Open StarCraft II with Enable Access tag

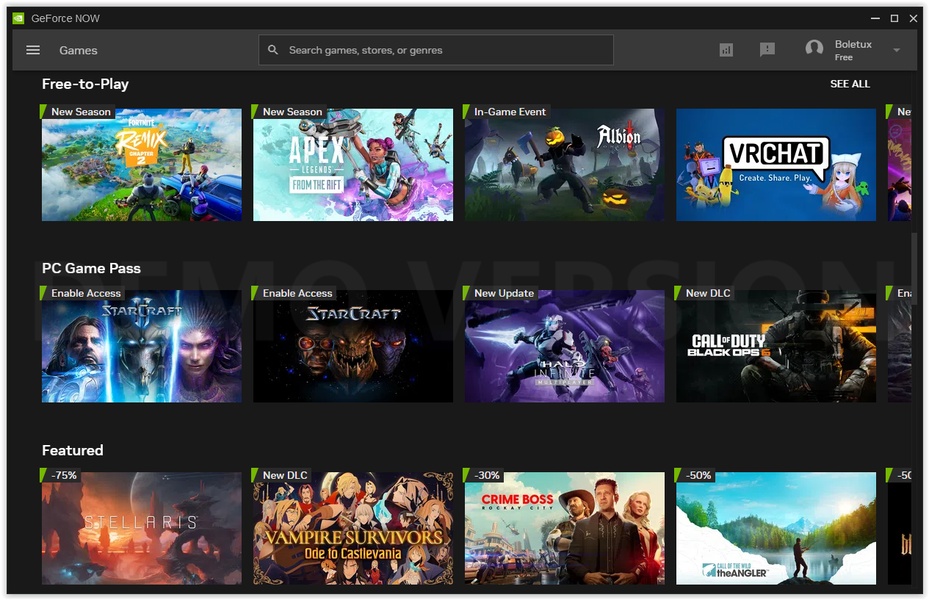[142, 346]
